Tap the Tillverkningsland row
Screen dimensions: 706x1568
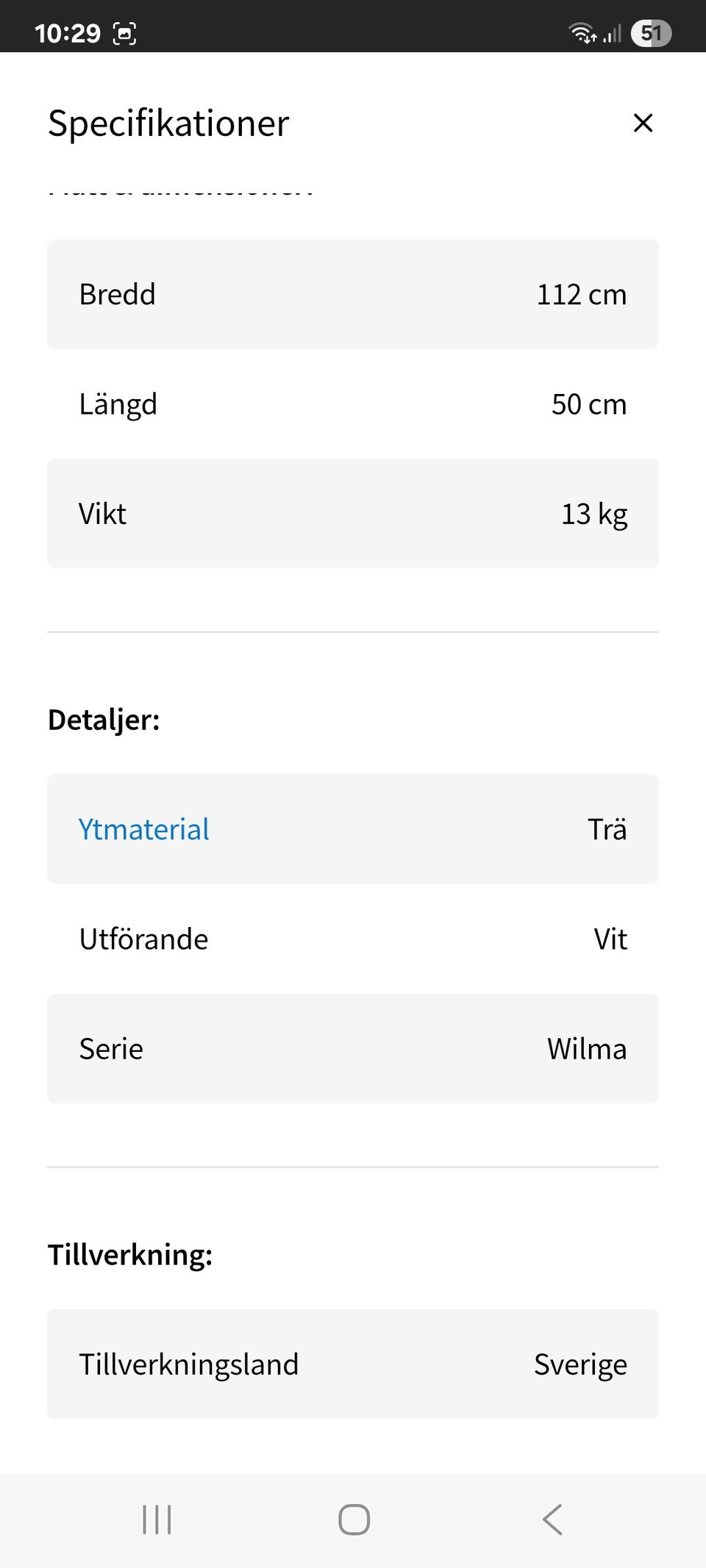[x=353, y=1364]
